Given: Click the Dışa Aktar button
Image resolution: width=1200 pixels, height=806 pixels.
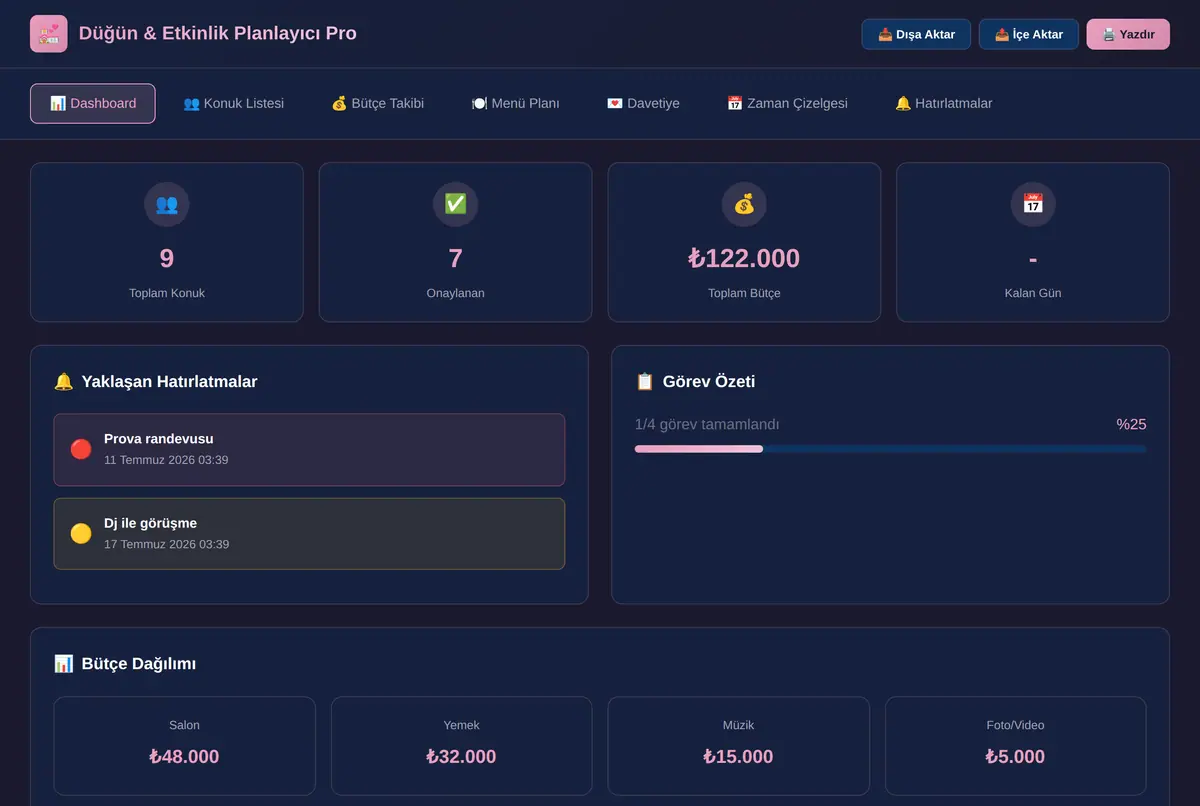Looking at the screenshot, I should tap(916, 34).
